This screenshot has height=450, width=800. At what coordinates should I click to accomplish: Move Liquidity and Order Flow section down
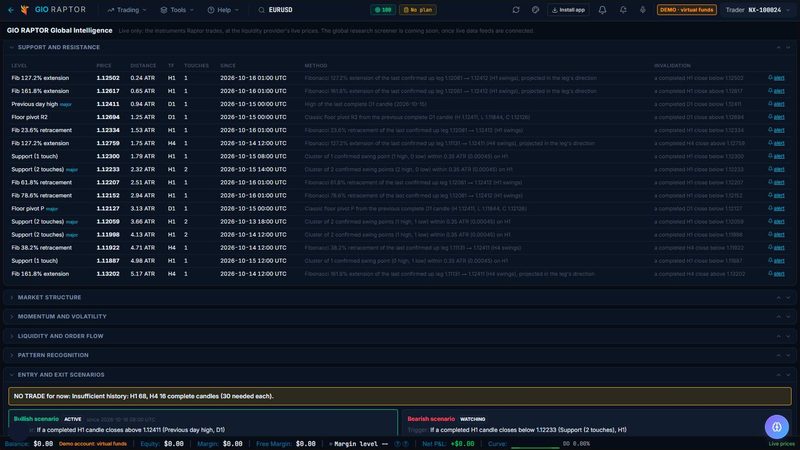(788, 336)
